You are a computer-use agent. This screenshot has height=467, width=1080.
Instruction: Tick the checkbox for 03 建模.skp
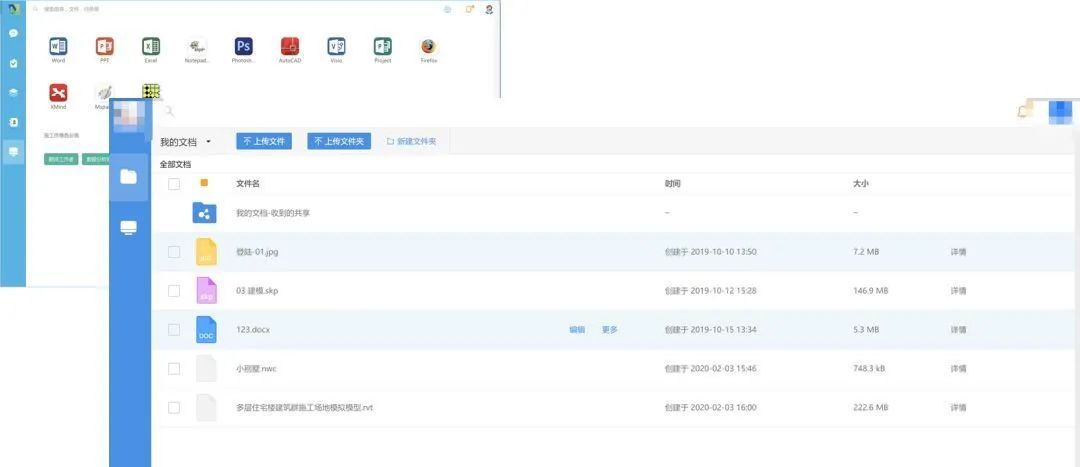[x=174, y=291]
